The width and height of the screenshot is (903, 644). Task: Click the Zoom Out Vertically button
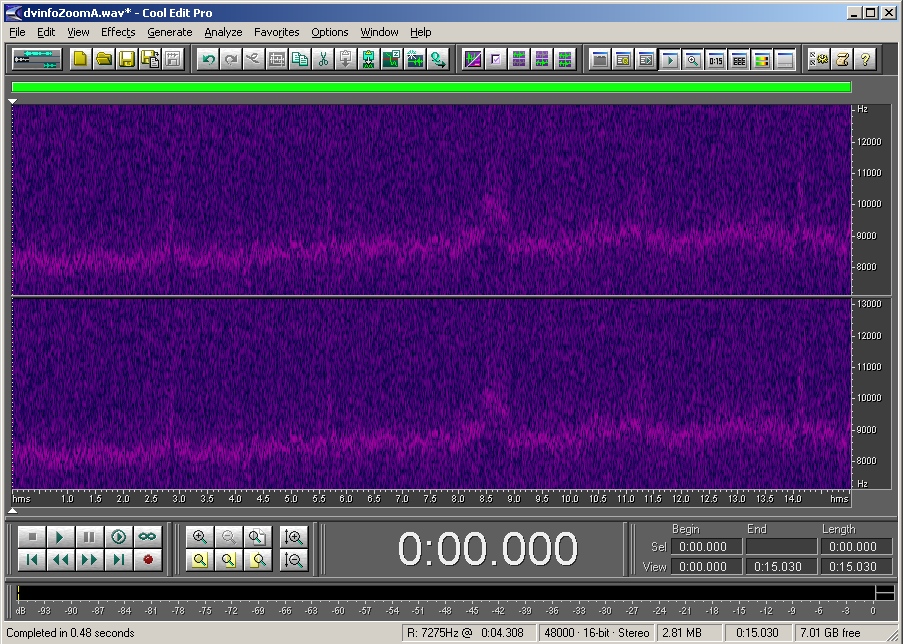294,560
